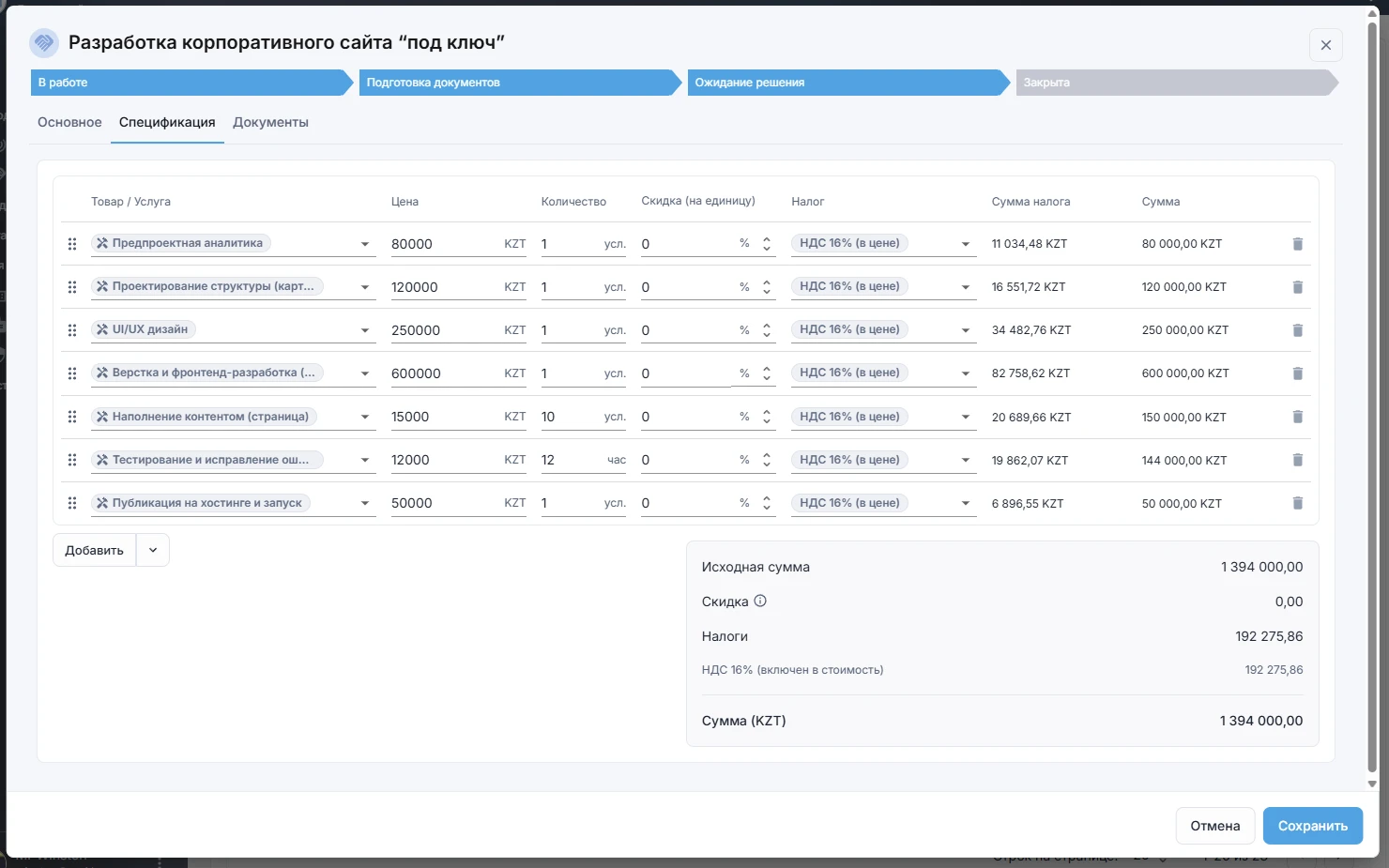Remove the Публикация на хостинге row
The width and height of the screenshot is (1389, 868).
(1297, 503)
